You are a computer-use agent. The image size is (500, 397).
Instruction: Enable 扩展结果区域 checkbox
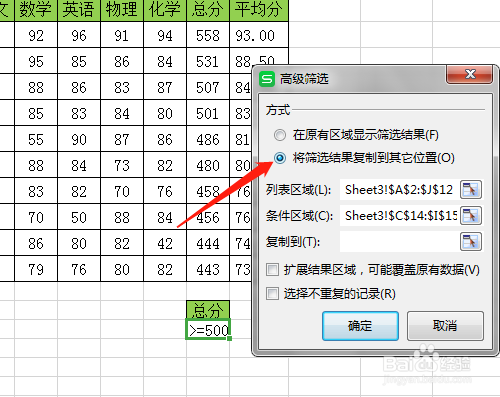point(272,269)
